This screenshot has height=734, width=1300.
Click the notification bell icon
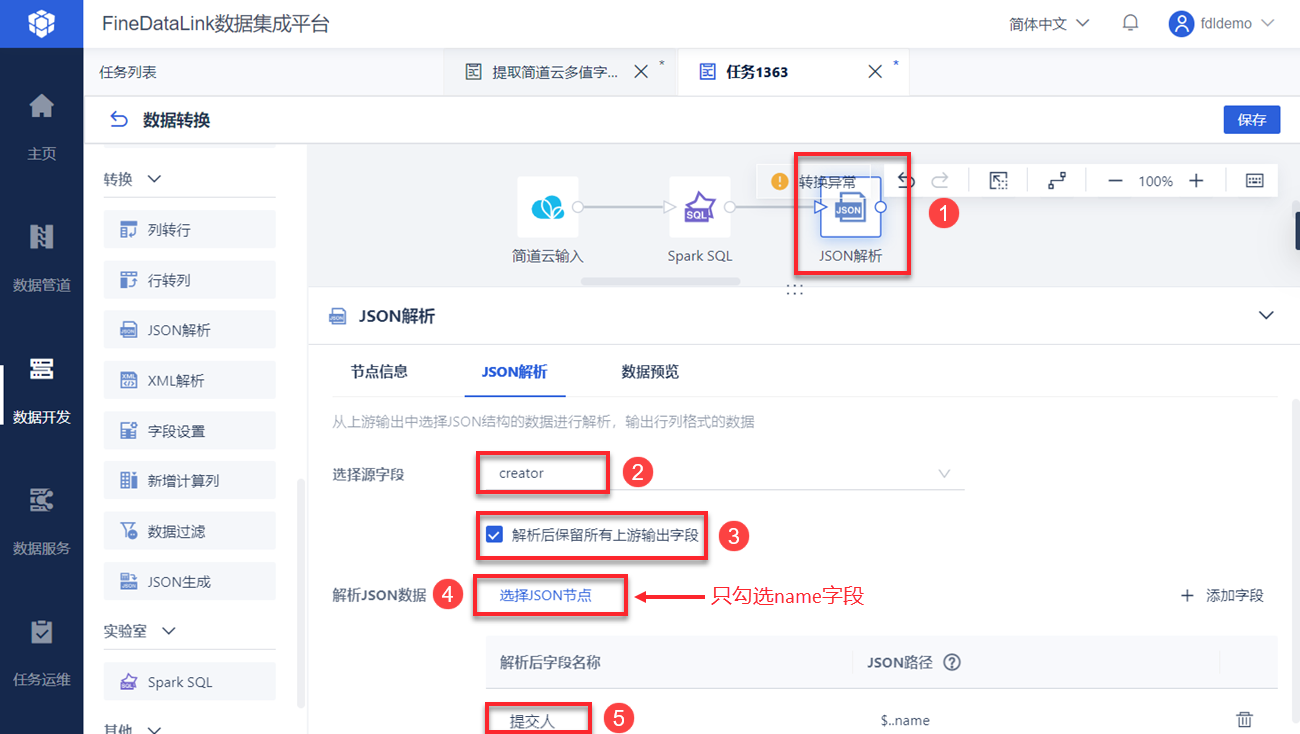(1131, 23)
